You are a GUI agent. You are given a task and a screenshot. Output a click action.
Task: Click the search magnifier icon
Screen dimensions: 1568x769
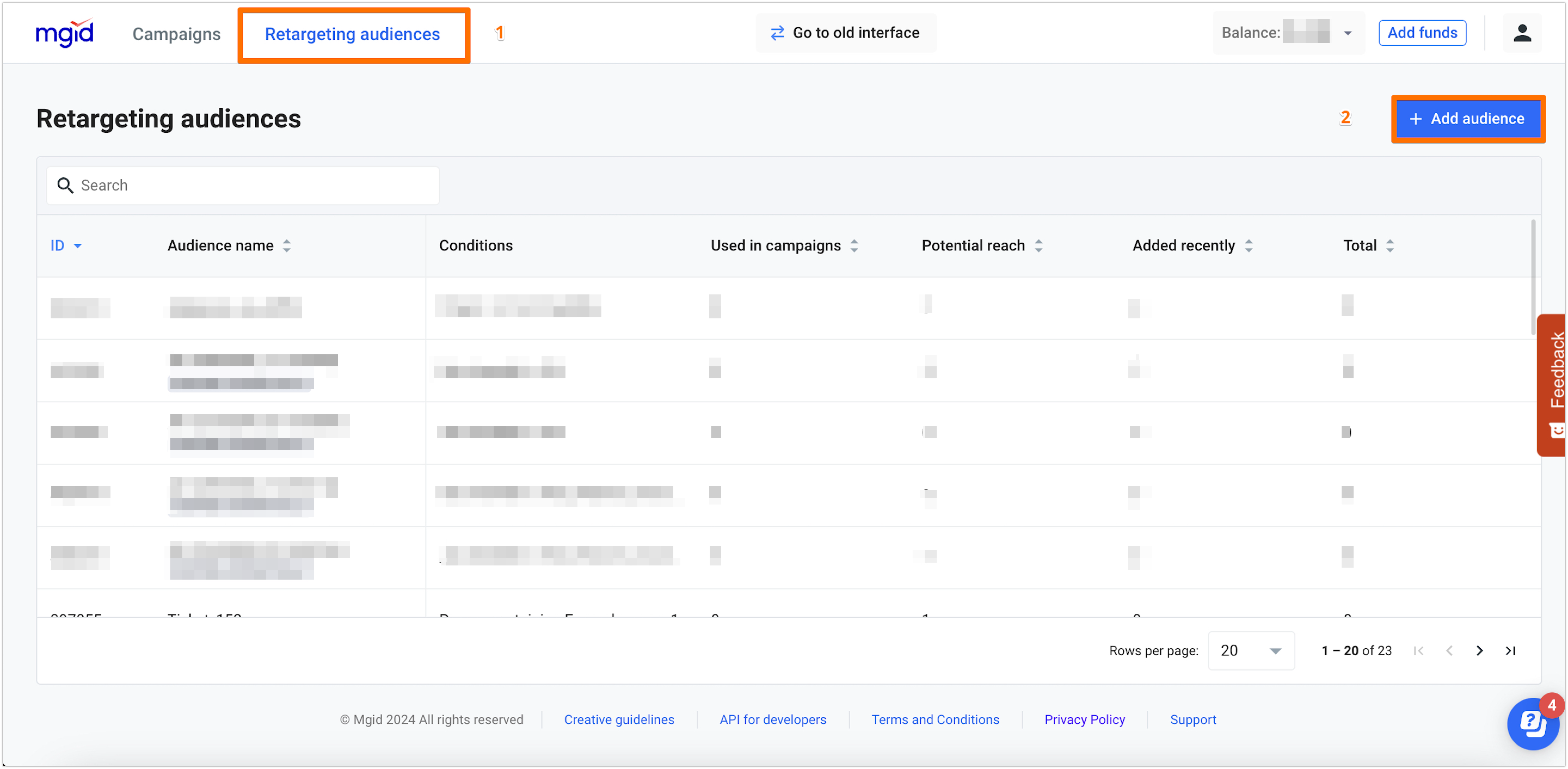(x=65, y=185)
